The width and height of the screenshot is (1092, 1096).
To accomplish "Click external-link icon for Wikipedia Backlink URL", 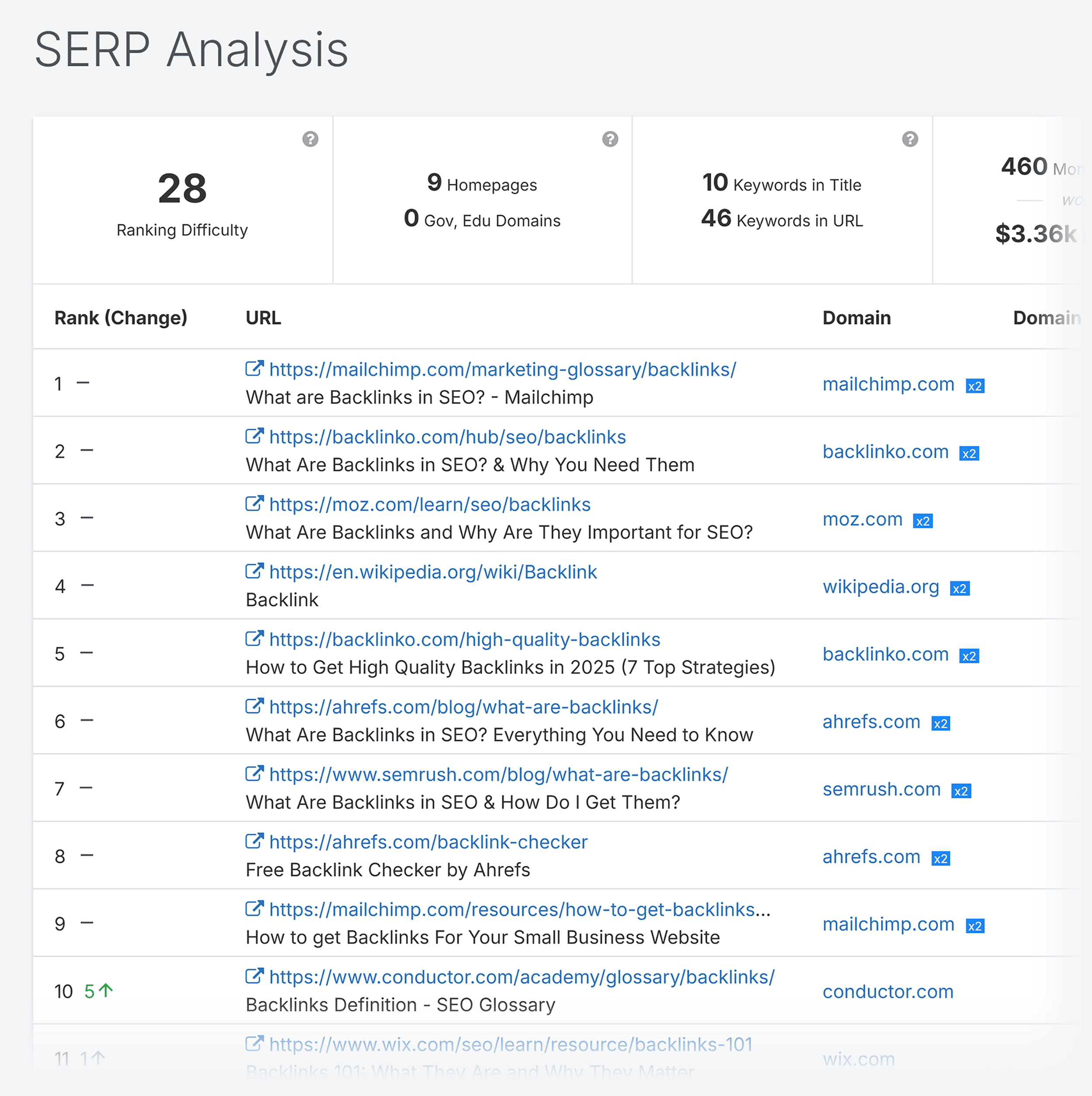I will (x=254, y=571).
